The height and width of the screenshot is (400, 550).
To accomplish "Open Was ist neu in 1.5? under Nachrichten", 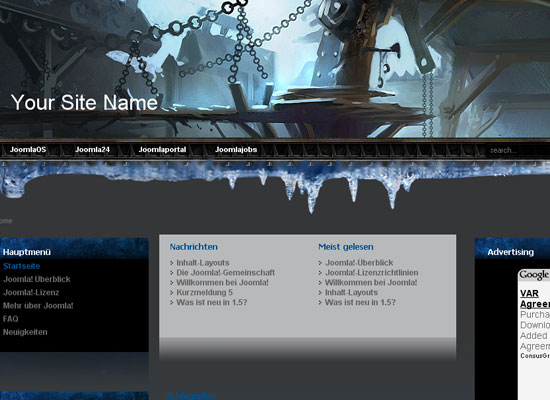I will (212, 302).
